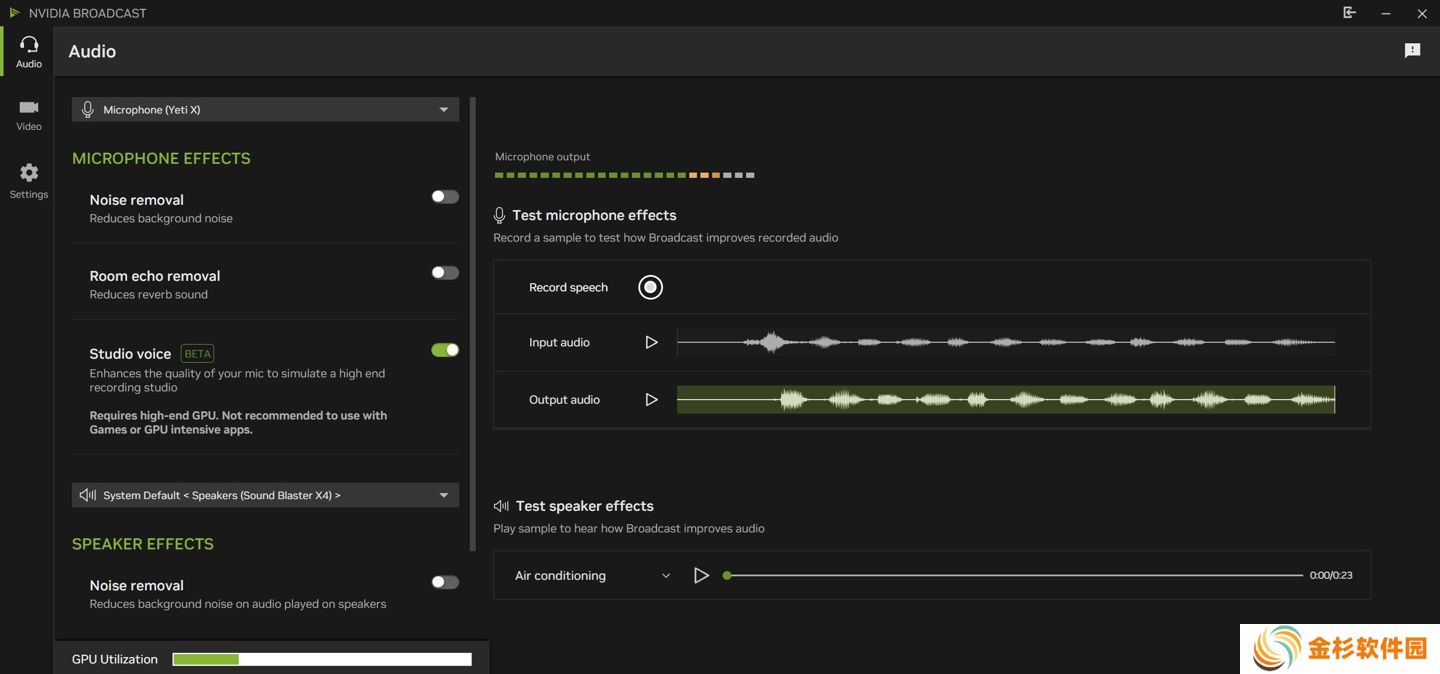Click the 'Reduces reverb sound' description

[x=149, y=294]
